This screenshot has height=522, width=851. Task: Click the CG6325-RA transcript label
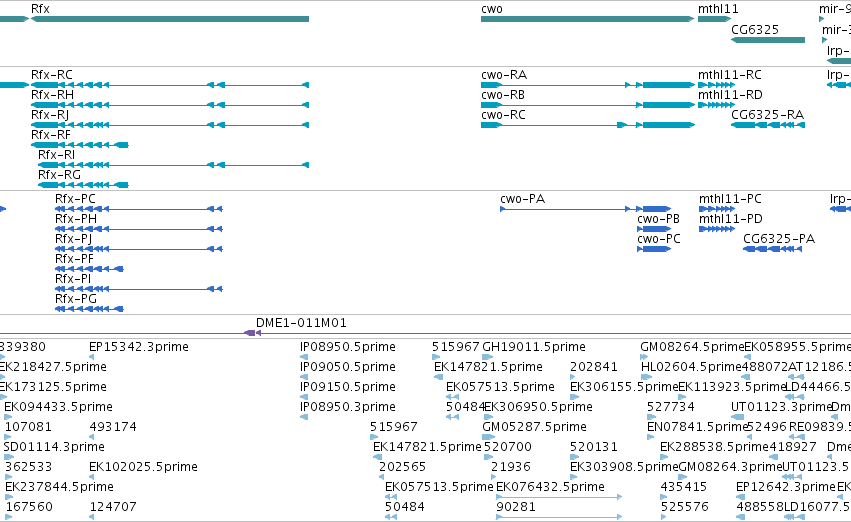(x=767, y=114)
